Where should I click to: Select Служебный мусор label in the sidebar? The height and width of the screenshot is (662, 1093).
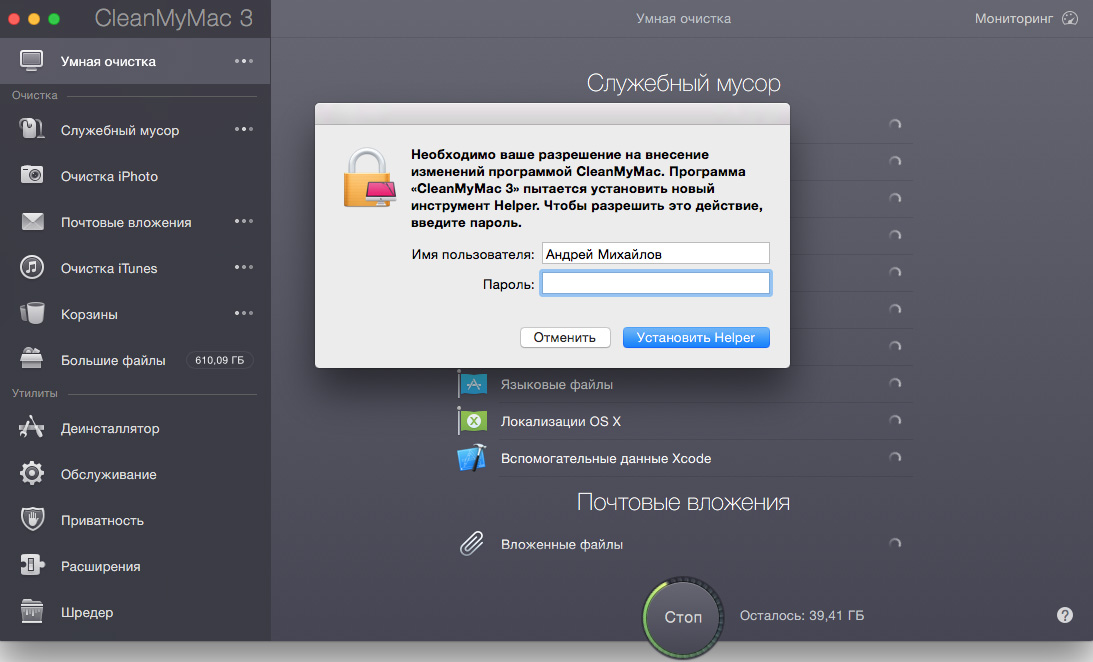[120, 130]
